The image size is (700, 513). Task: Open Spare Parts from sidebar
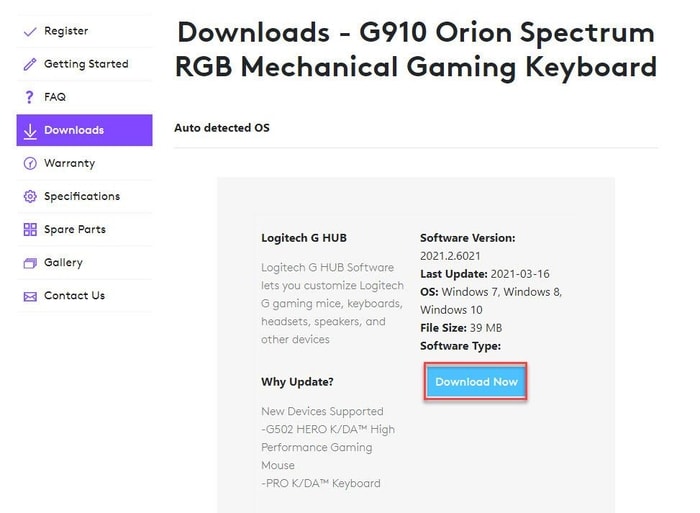point(84,229)
